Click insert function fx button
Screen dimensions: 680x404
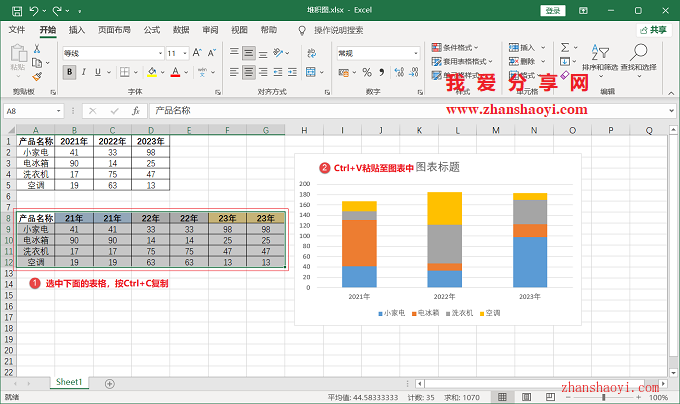click(x=136, y=111)
